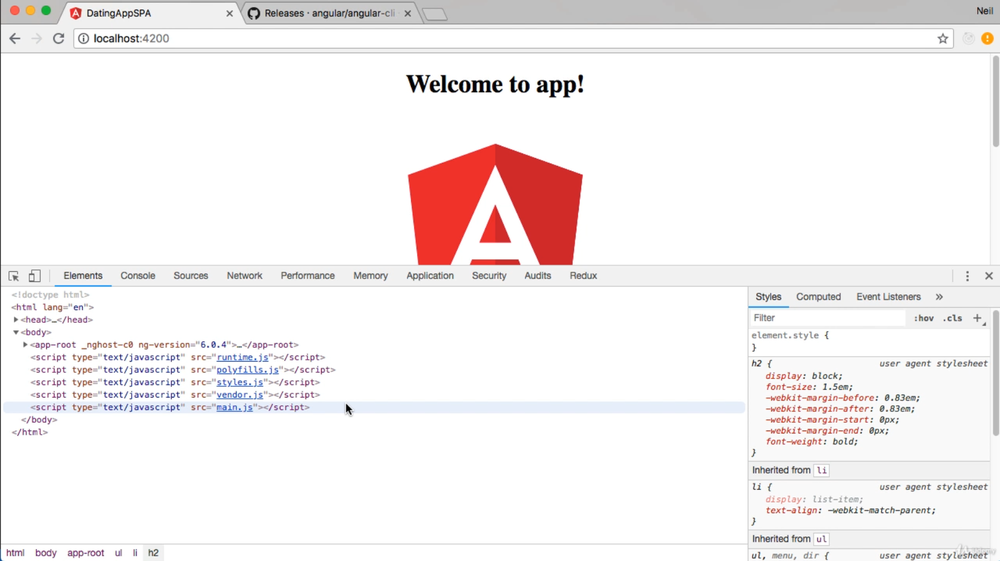Select h2 in the breadcrumb bar
This screenshot has width=1000, height=561.
coord(153,553)
